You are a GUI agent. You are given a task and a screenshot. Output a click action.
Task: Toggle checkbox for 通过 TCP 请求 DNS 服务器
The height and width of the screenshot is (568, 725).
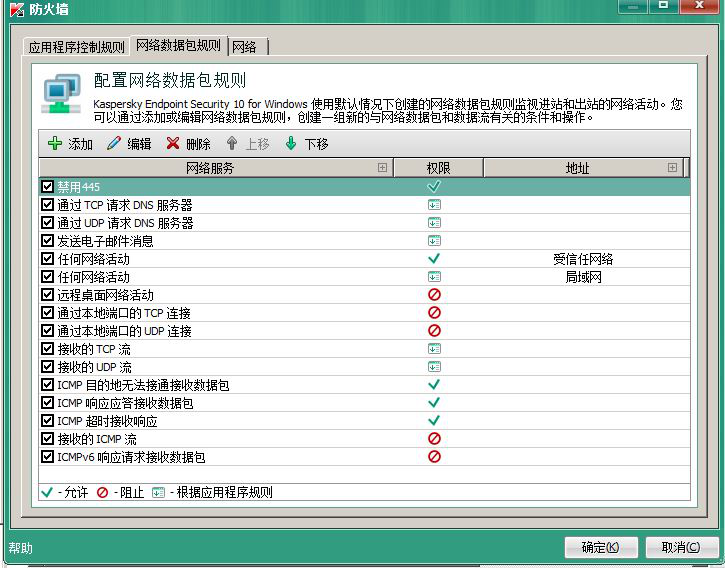[47, 205]
